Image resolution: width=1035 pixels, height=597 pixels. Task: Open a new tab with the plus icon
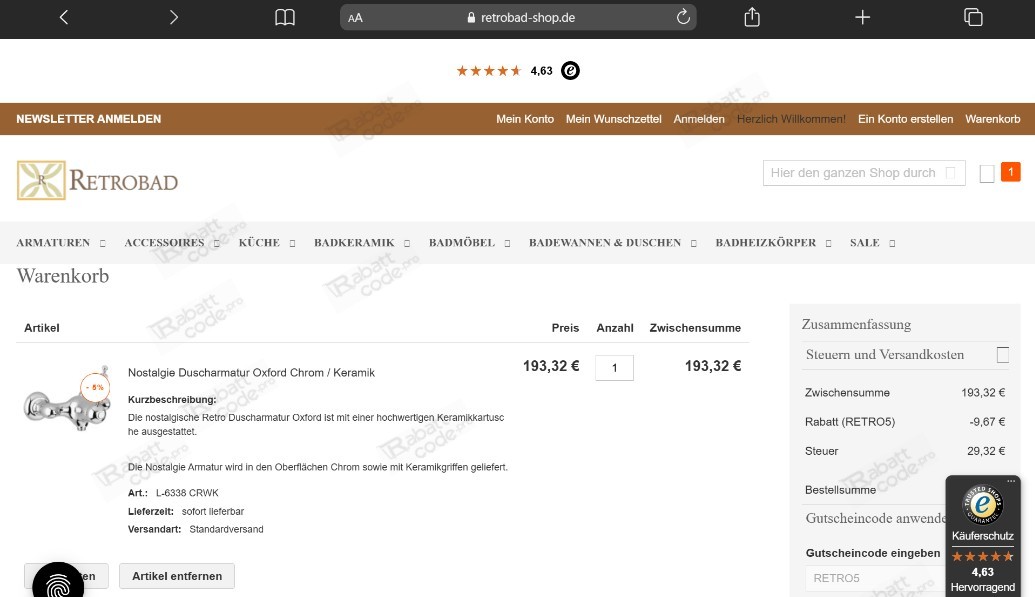pyautogui.click(x=862, y=17)
